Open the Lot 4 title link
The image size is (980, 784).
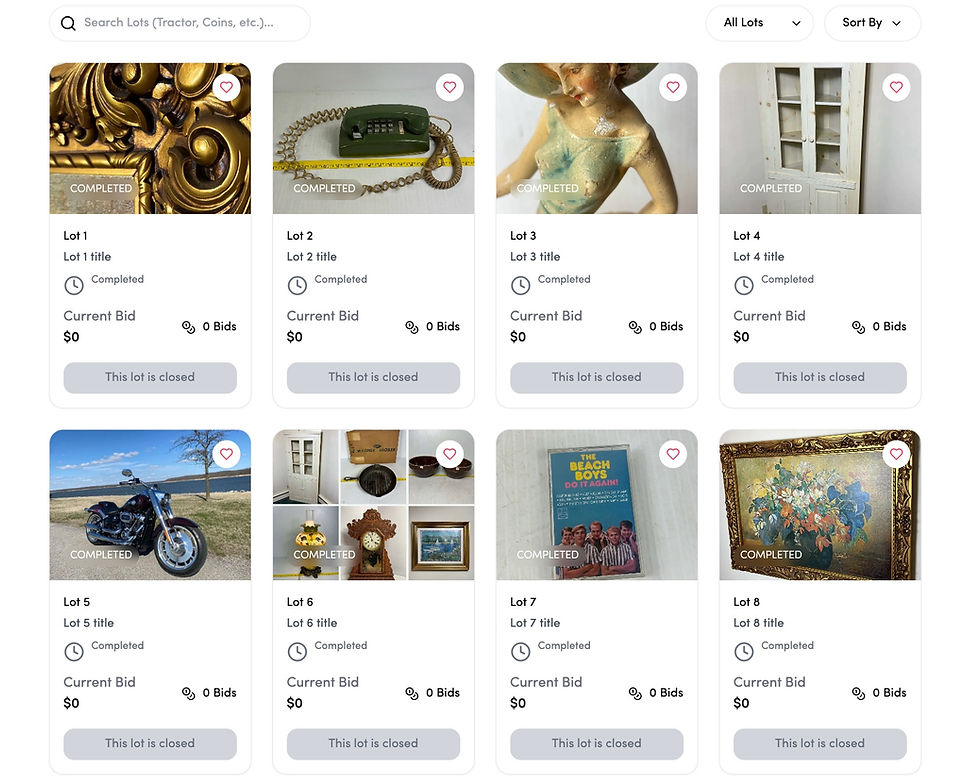point(758,256)
